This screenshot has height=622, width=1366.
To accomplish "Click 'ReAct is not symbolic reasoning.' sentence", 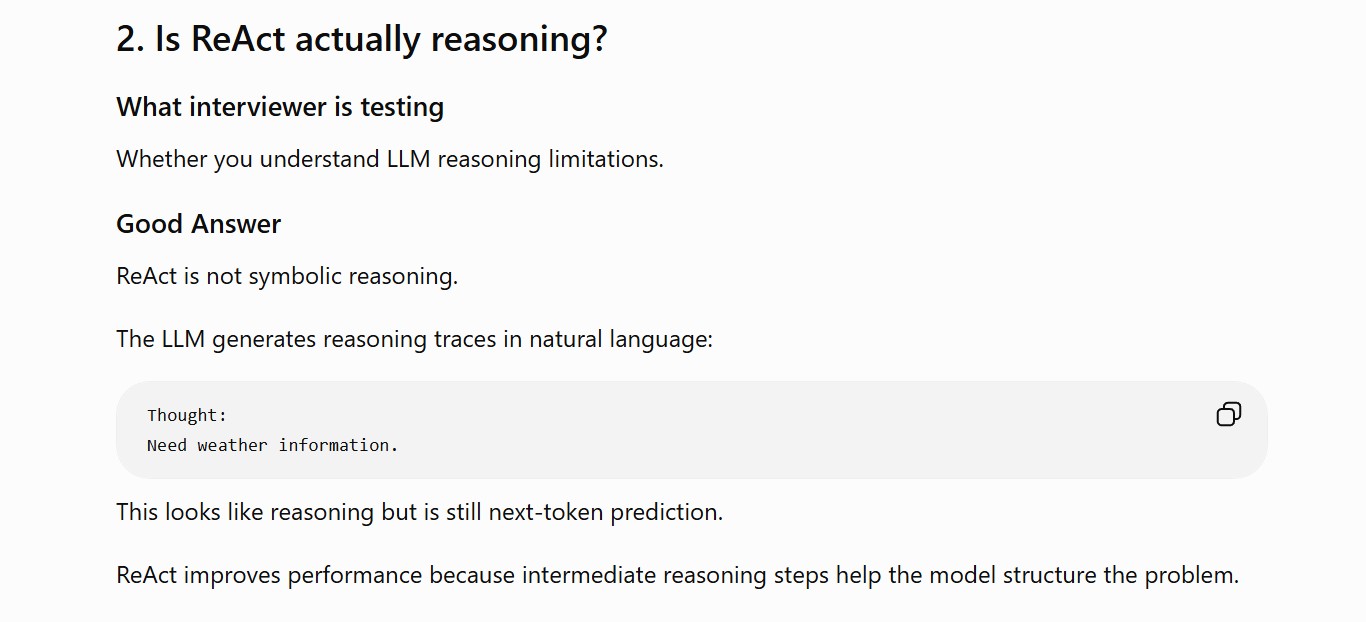I will tap(287, 276).
